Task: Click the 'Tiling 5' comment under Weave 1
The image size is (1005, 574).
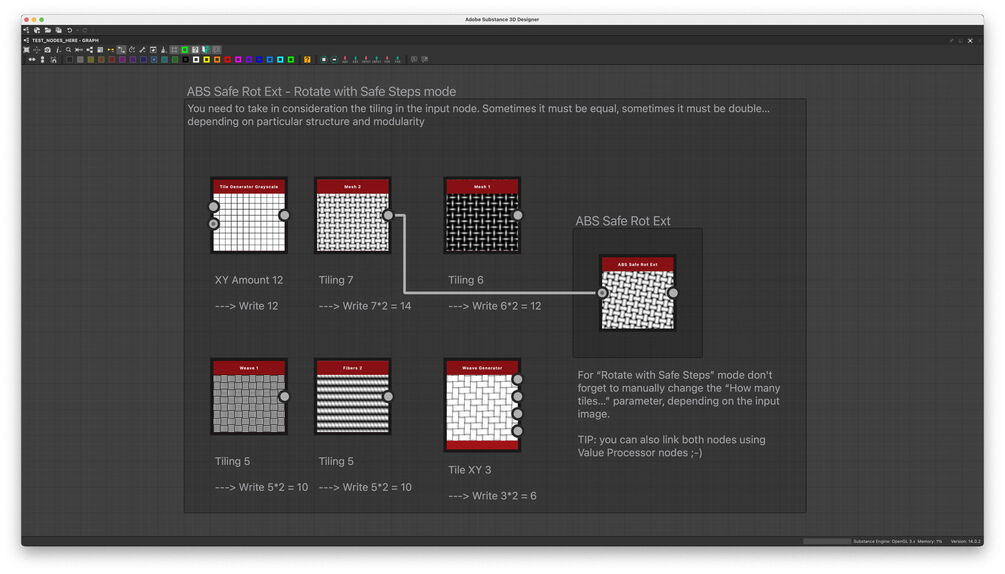Action: pos(232,461)
